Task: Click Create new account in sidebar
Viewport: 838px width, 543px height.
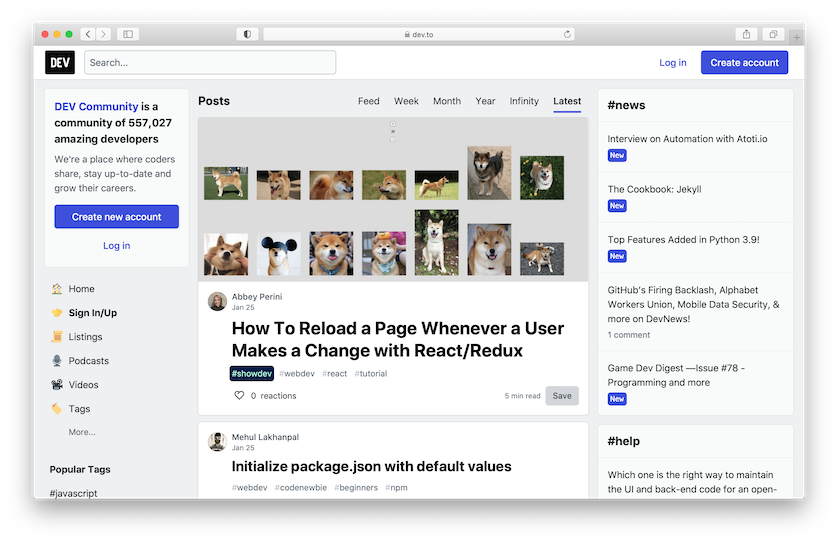Action: pos(117,216)
